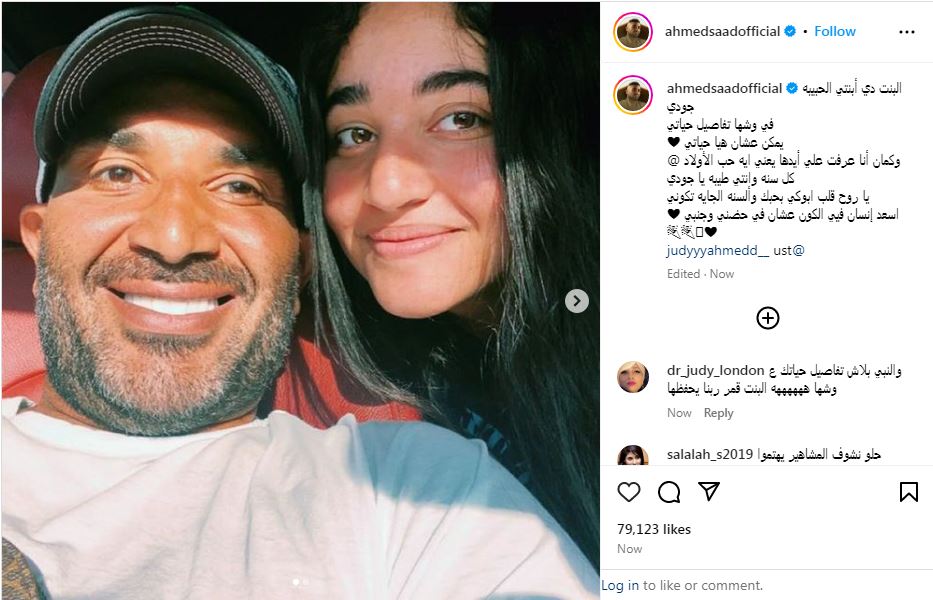Viewport: 933px width, 600px height.
Task: Open the comment bubble icon
Action: tap(669, 492)
